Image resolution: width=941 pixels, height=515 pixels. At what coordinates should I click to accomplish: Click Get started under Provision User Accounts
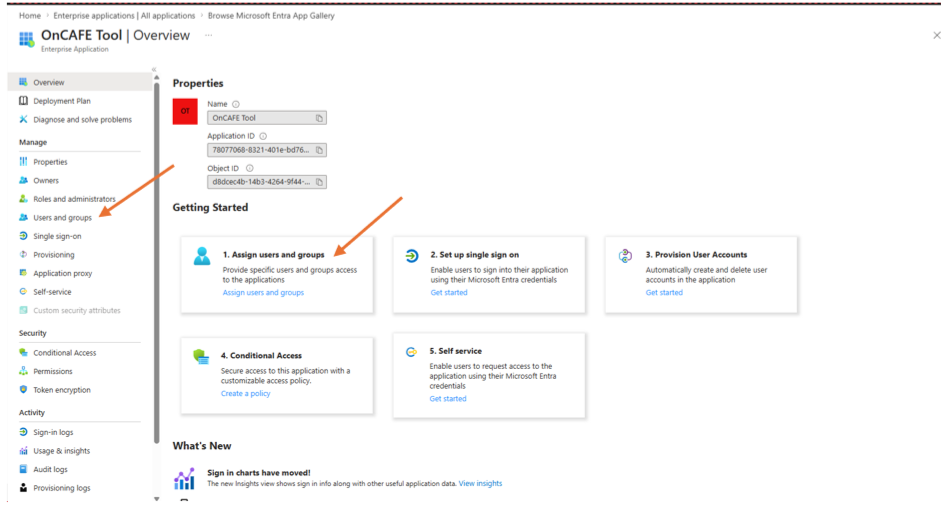(664, 293)
